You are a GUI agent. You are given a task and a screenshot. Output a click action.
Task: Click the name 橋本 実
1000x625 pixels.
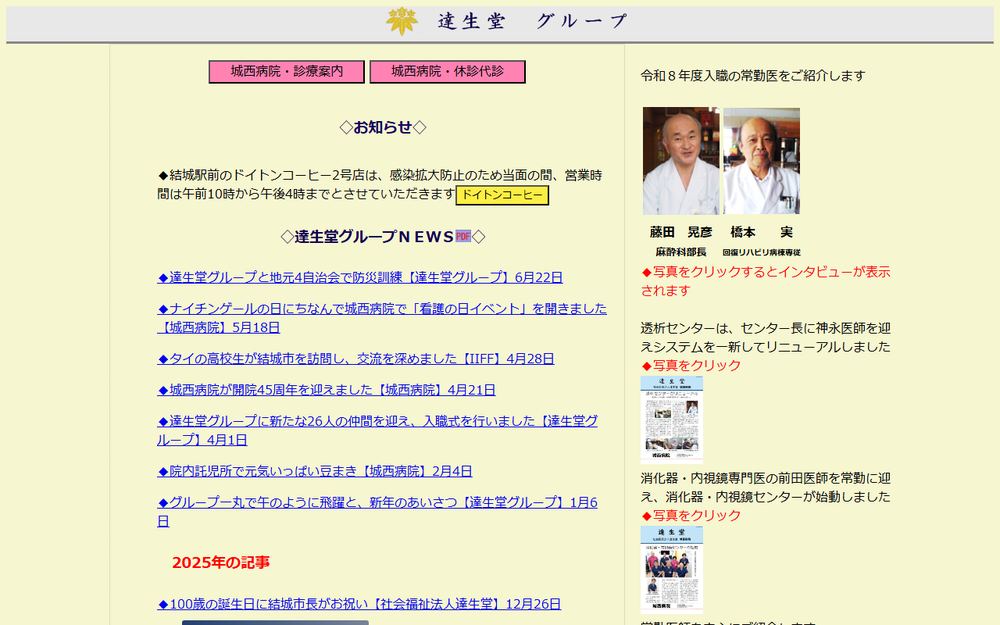(x=761, y=232)
